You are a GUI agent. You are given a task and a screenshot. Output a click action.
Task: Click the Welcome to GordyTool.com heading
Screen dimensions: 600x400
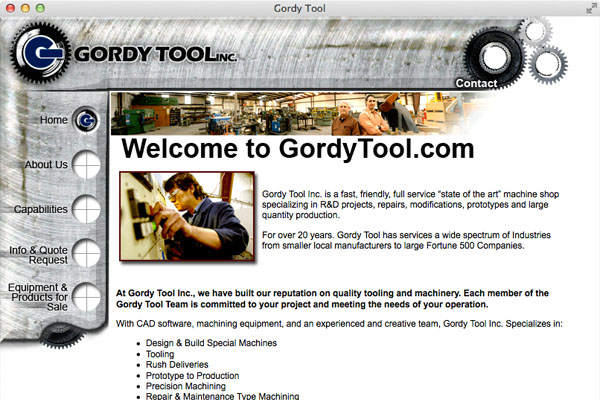pyautogui.click(x=298, y=149)
